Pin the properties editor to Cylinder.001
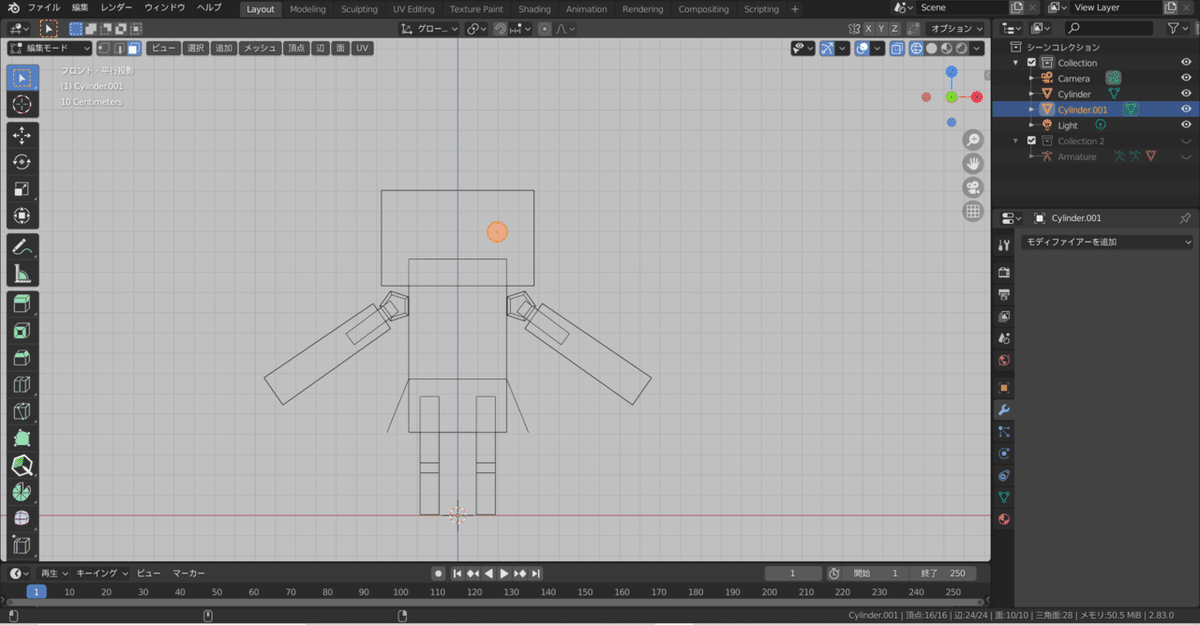 click(1185, 218)
